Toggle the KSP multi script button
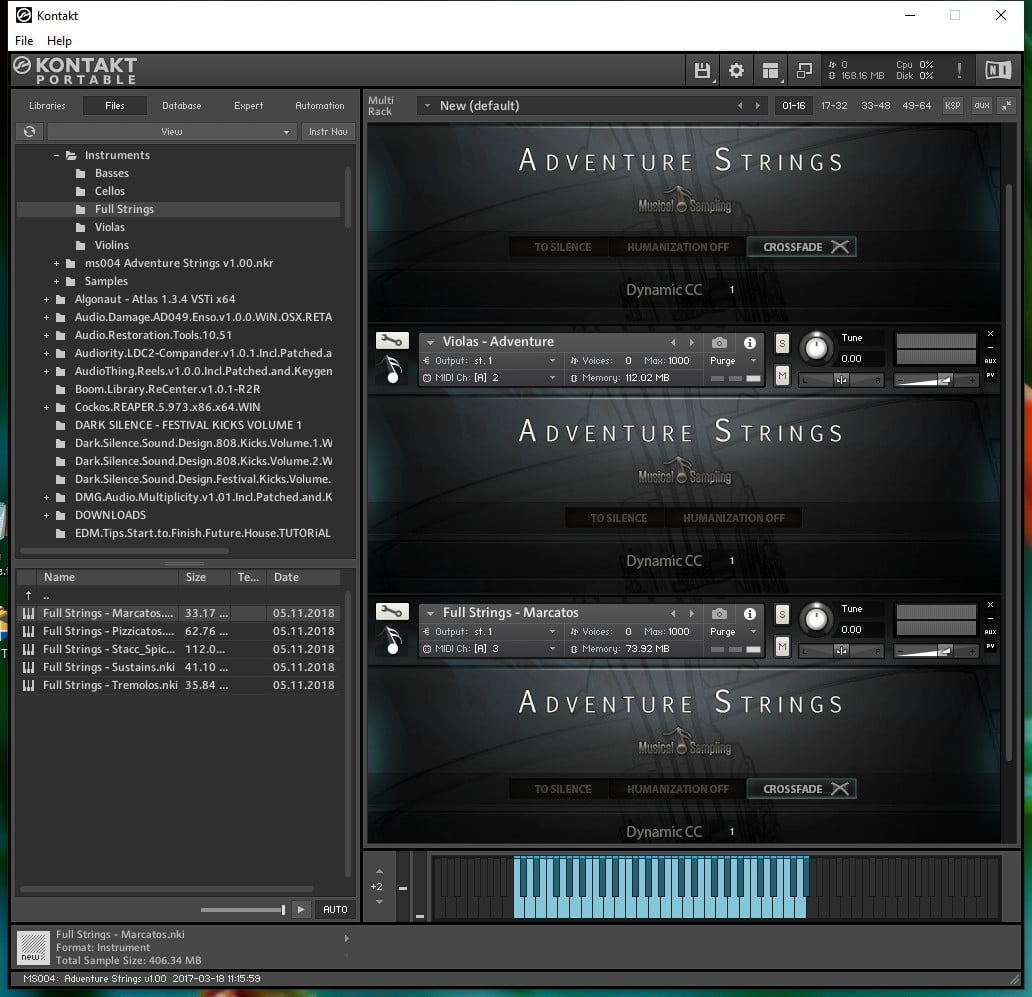1032x997 pixels. click(x=952, y=106)
